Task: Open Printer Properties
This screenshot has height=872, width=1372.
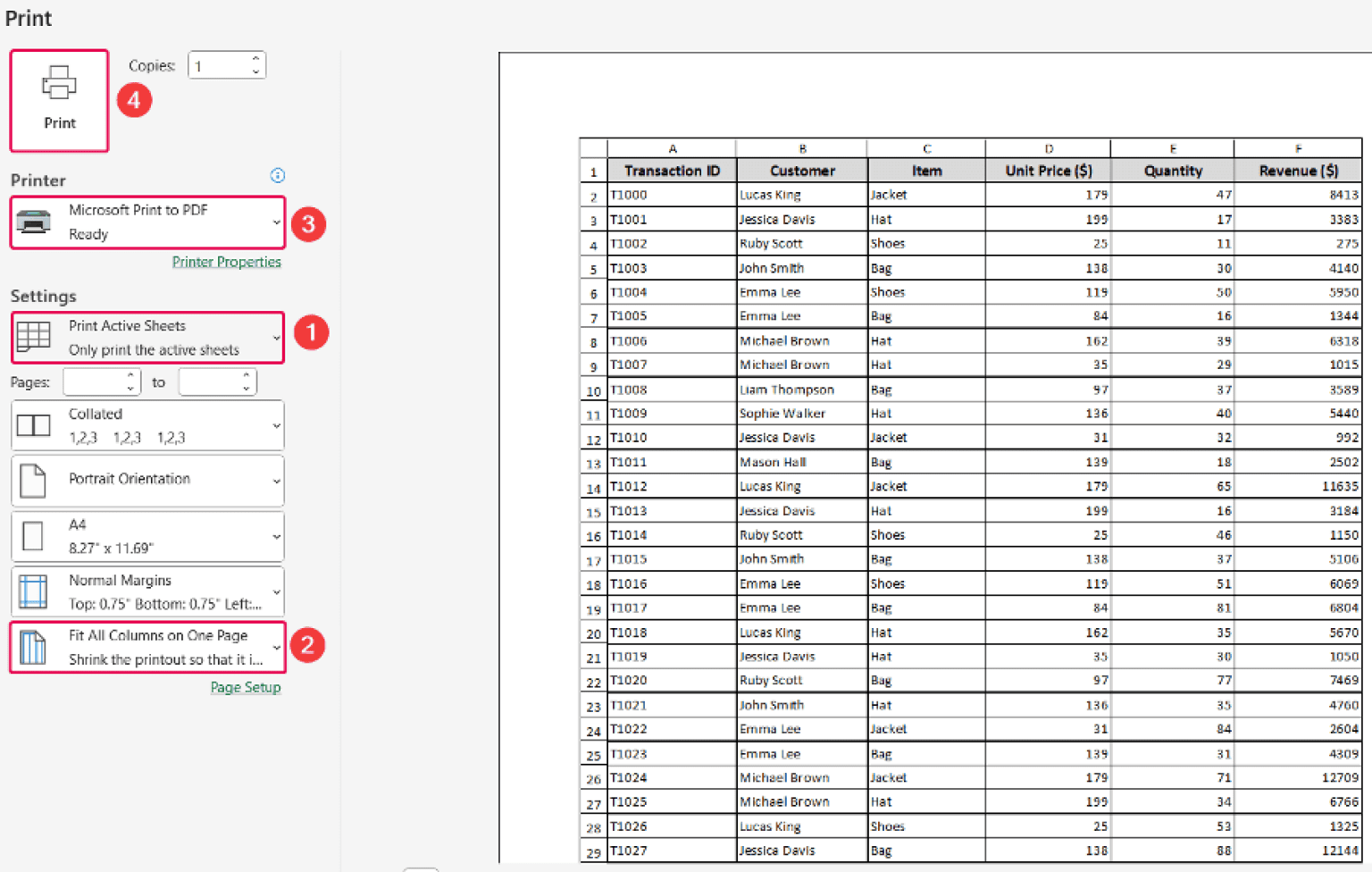Action: (x=226, y=261)
